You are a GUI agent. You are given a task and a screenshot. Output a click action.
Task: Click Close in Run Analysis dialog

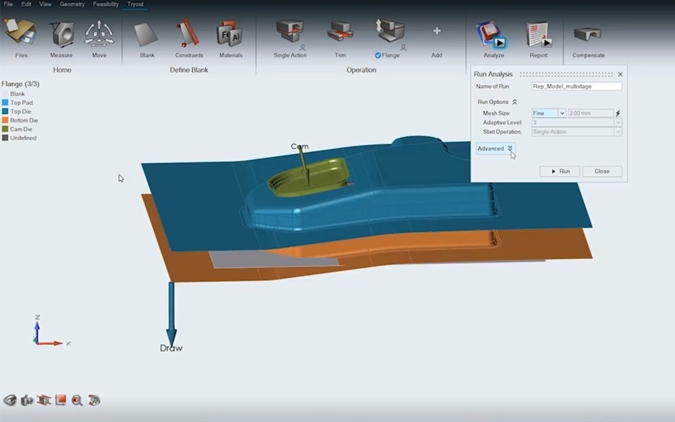601,171
